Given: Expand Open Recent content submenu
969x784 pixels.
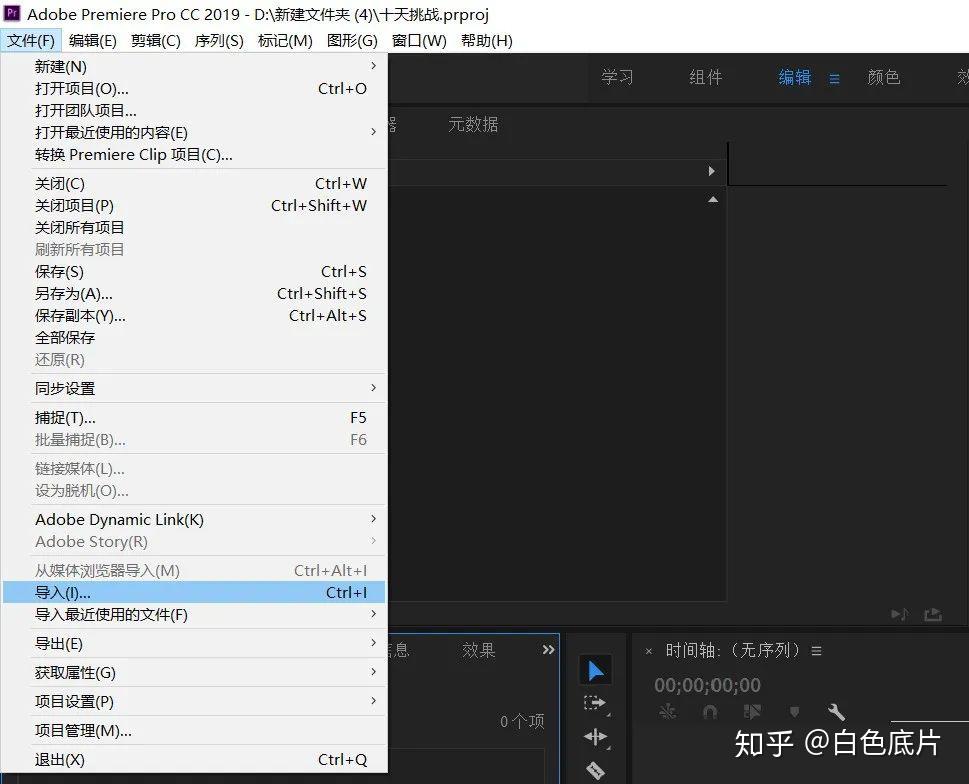Looking at the screenshot, I should 194,132.
